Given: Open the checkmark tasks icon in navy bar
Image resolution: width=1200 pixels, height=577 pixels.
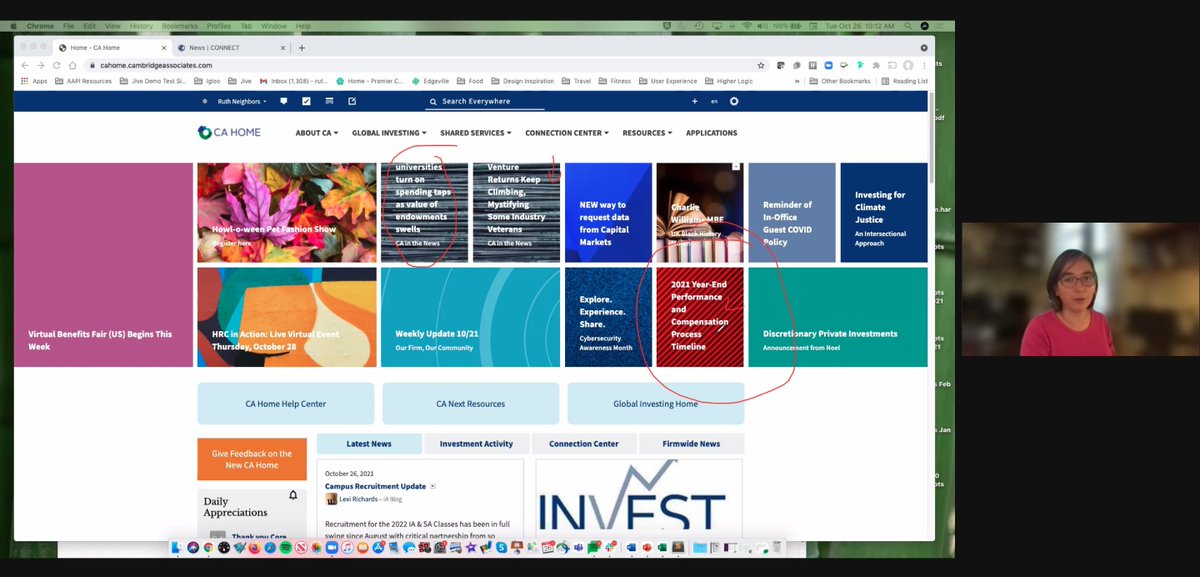Looking at the screenshot, I should pyautogui.click(x=306, y=101).
